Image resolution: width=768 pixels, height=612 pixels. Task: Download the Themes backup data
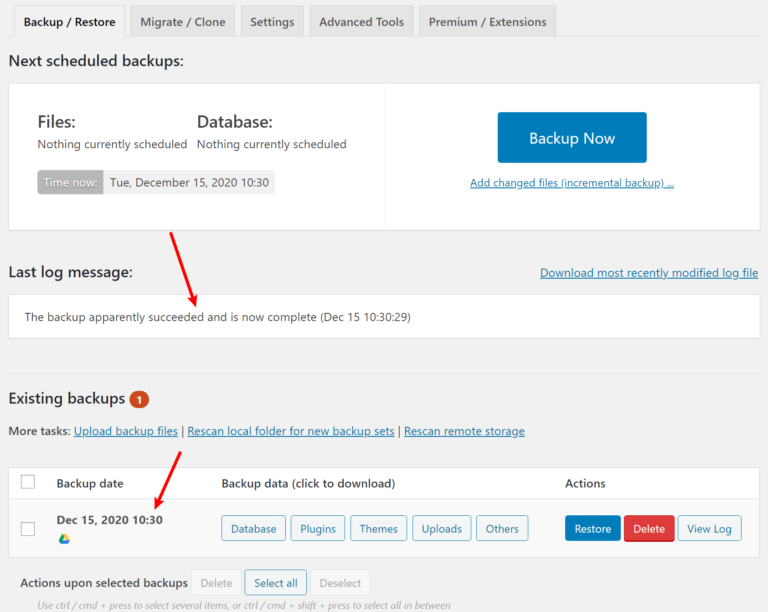pos(379,528)
